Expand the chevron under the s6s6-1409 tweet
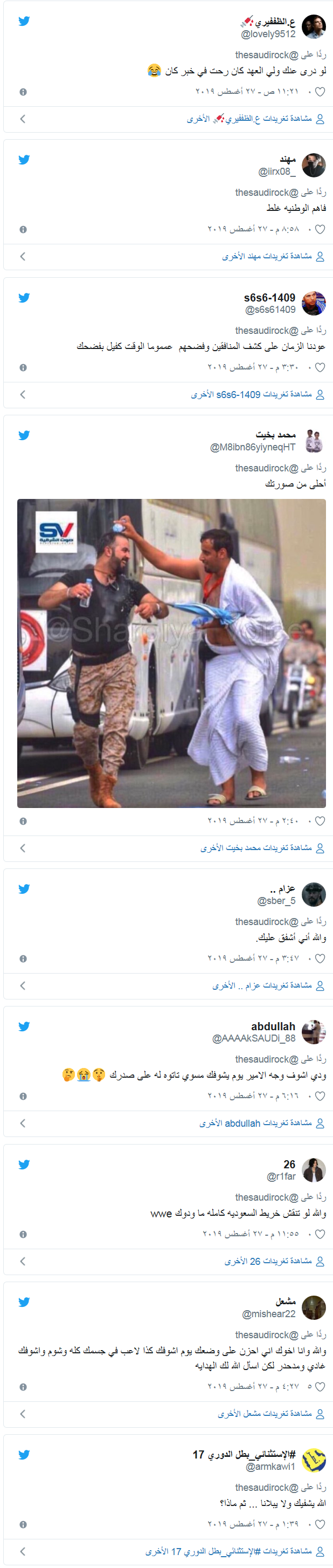This screenshot has height=1568, width=333. (x=23, y=394)
